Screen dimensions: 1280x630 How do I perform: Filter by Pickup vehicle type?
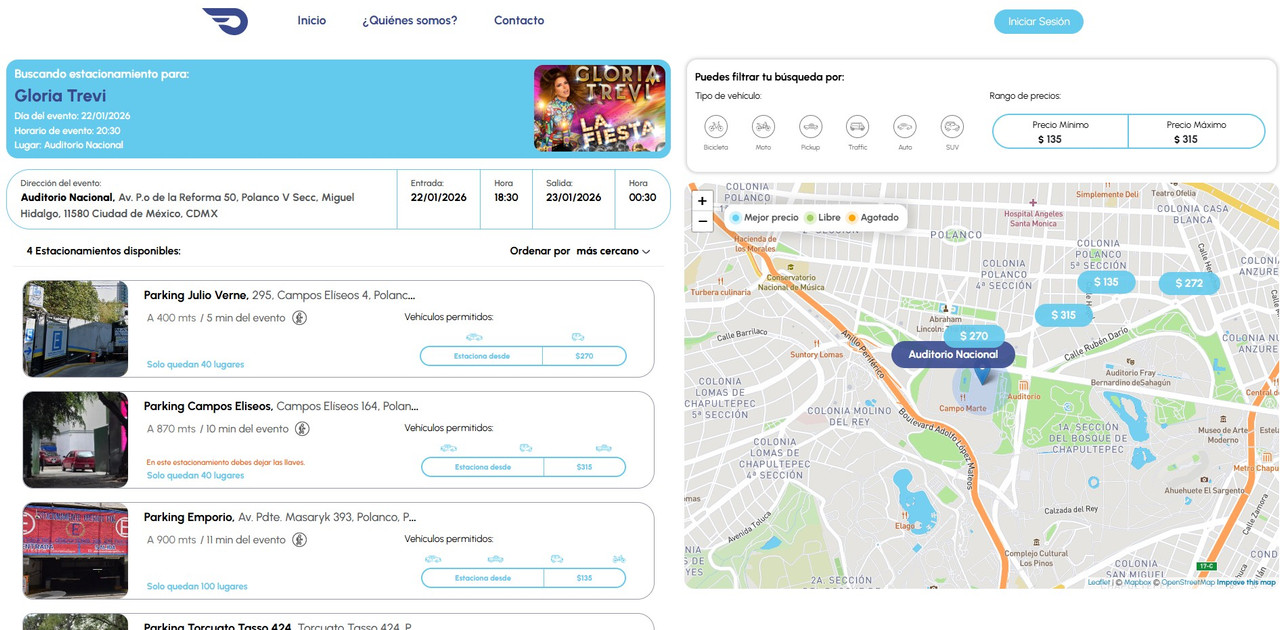pyautogui.click(x=810, y=127)
